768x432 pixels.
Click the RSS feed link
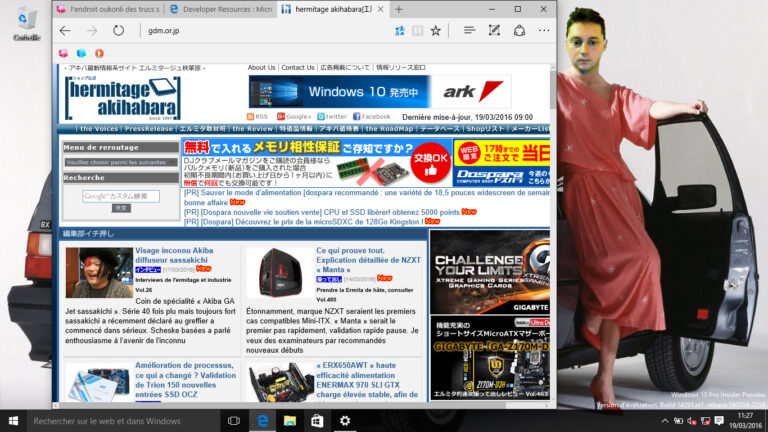point(257,116)
